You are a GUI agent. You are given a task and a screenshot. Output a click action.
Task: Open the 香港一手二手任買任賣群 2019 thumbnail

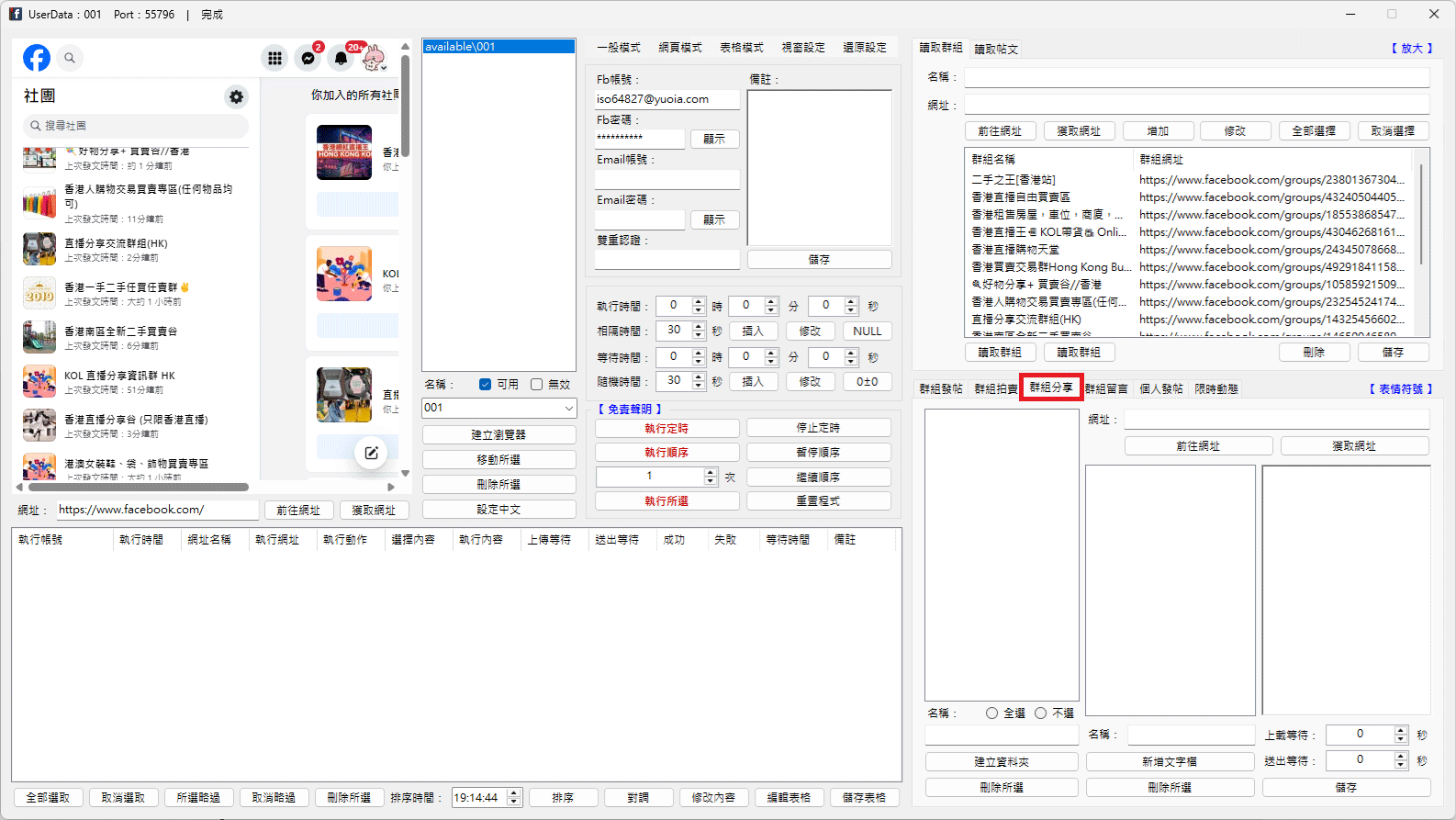[x=39, y=293]
